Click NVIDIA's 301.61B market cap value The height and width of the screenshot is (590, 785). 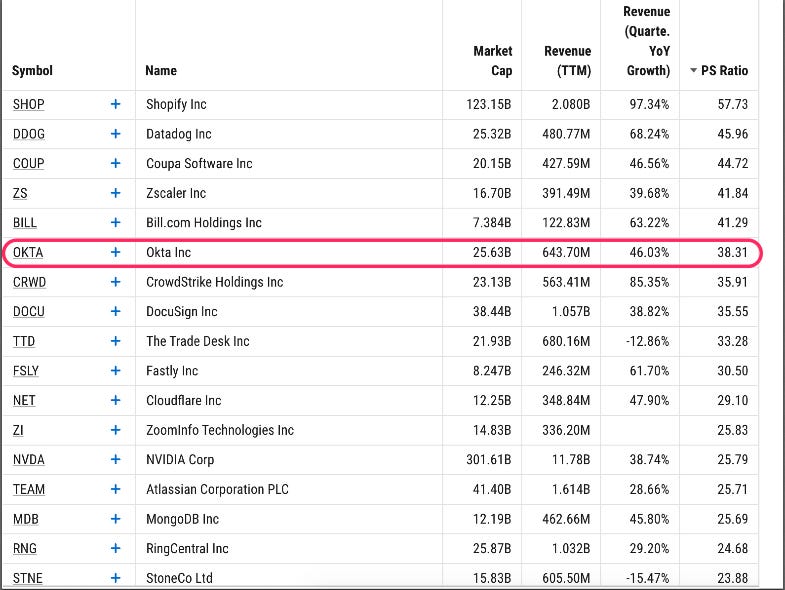pyautogui.click(x=489, y=459)
